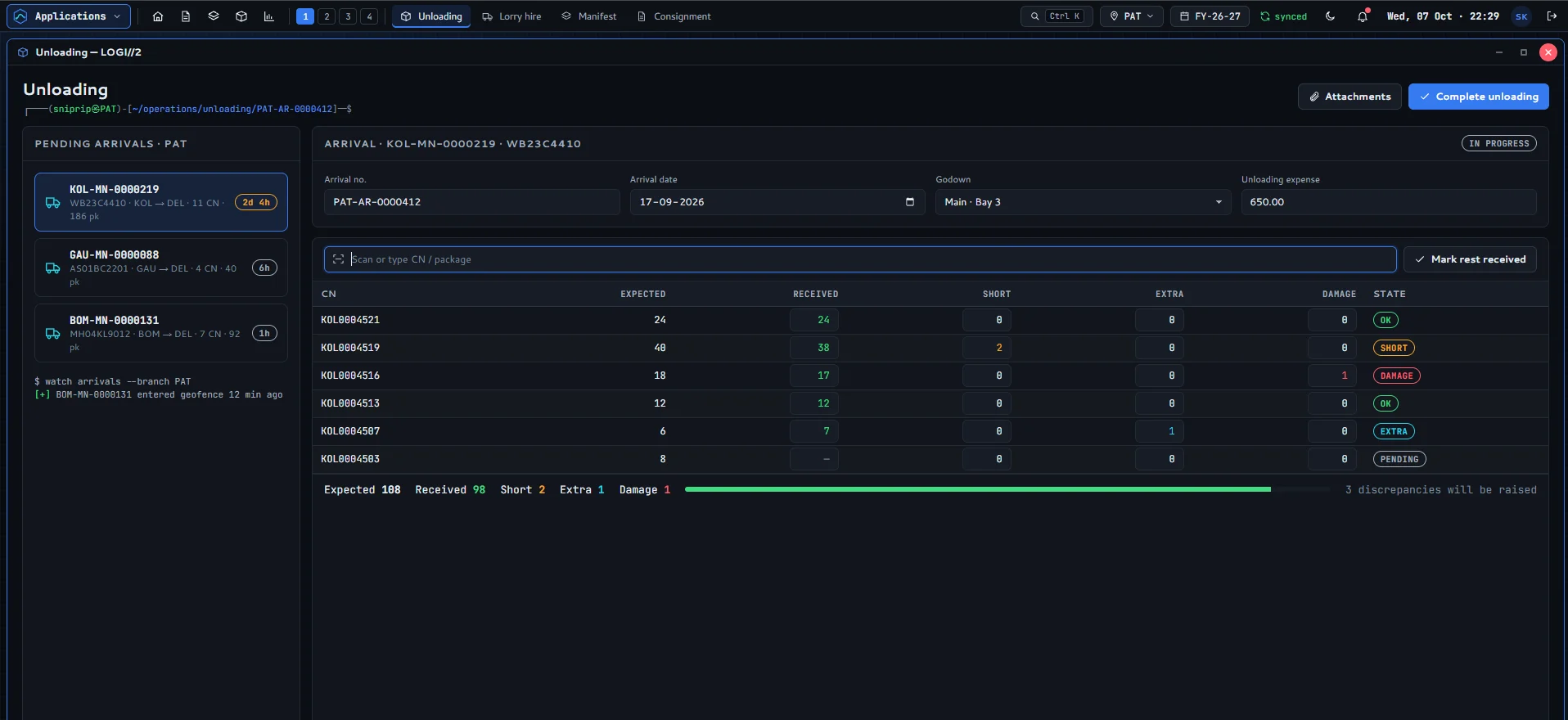Viewport: 1568px width, 720px height.
Task: Click the DAMAGE state badge of KOL0004516
Action: (1397, 376)
